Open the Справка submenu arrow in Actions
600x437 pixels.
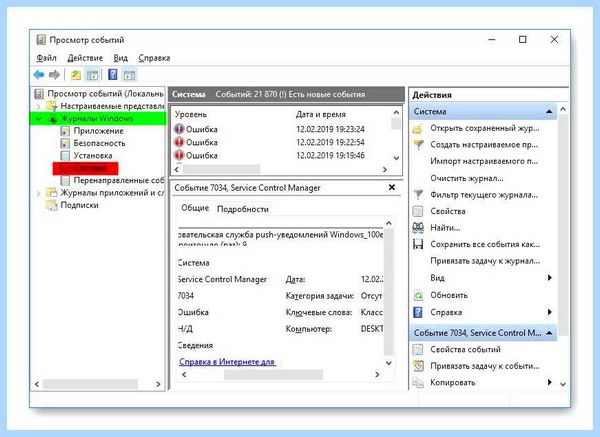549,312
